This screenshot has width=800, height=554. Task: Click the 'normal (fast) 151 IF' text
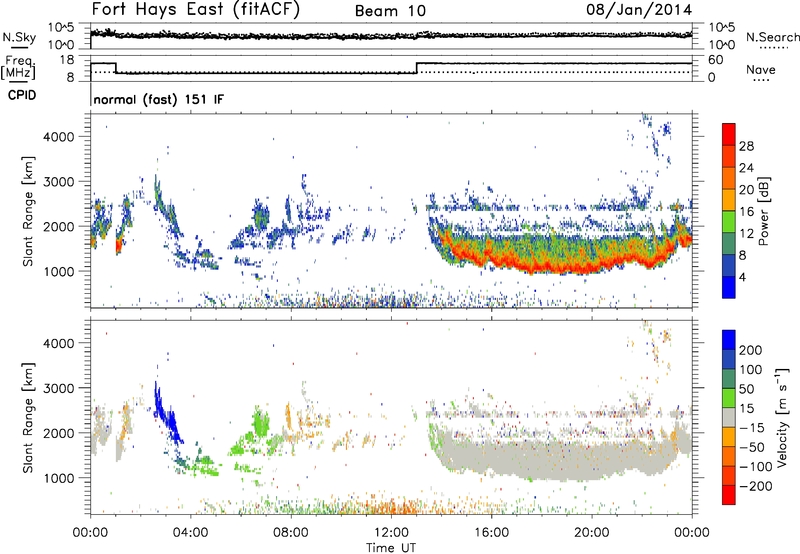159,99
